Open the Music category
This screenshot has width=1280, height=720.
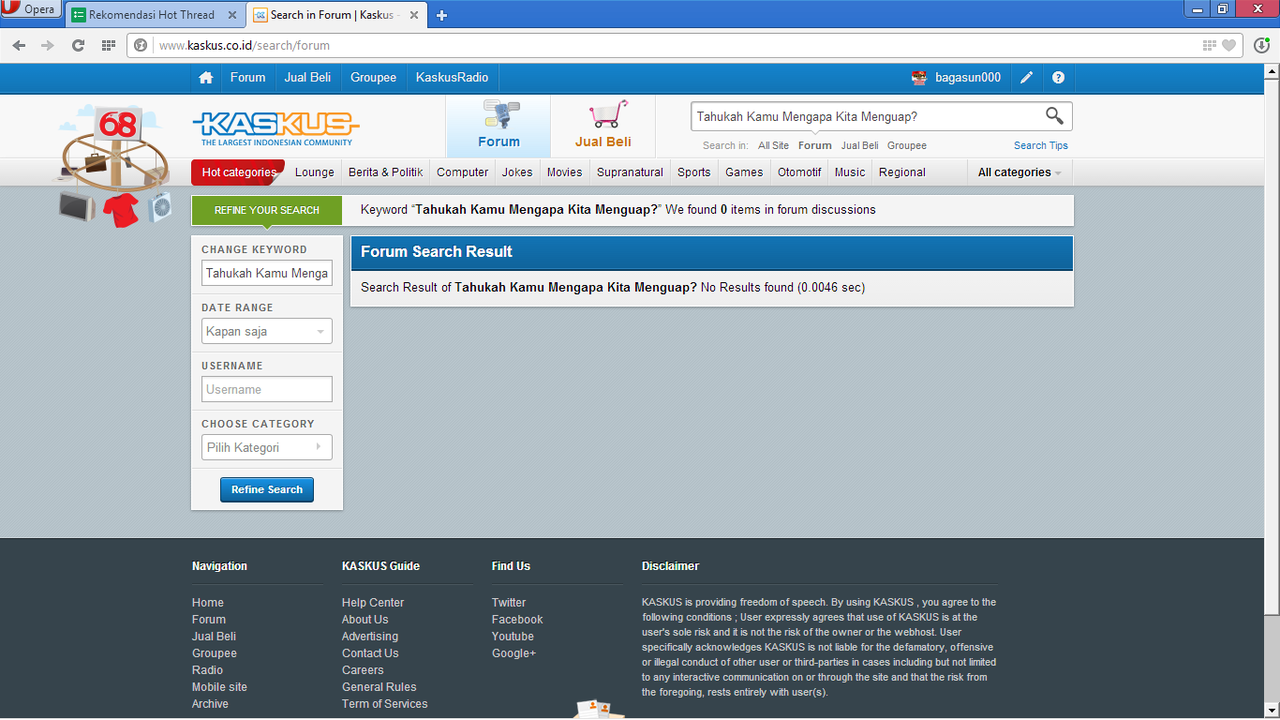[850, 172]
